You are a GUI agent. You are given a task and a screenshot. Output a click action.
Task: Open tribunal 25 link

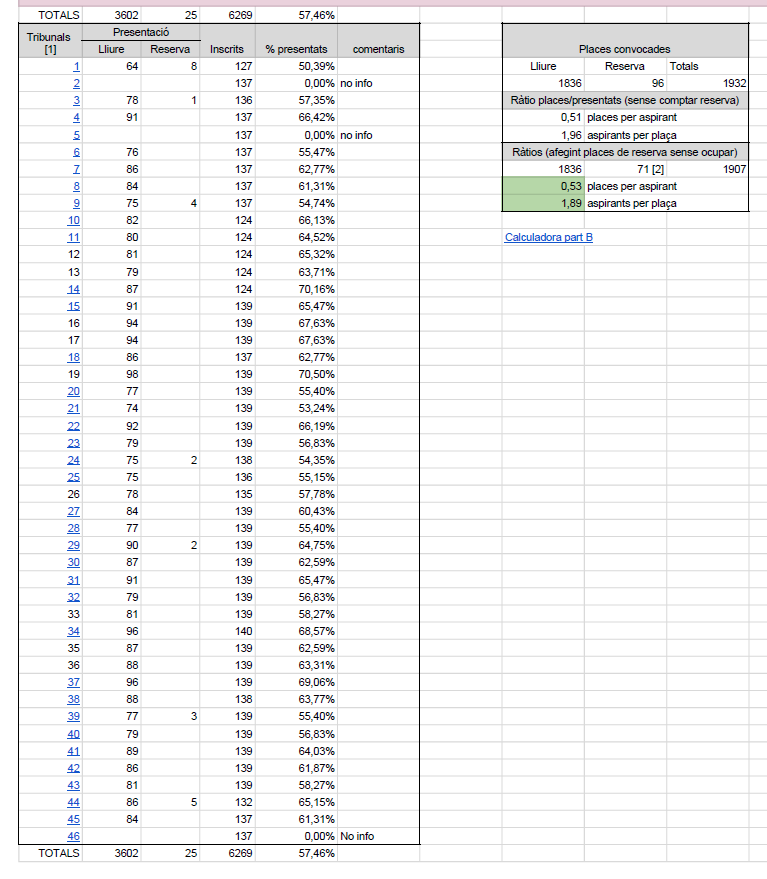(73, 477)
